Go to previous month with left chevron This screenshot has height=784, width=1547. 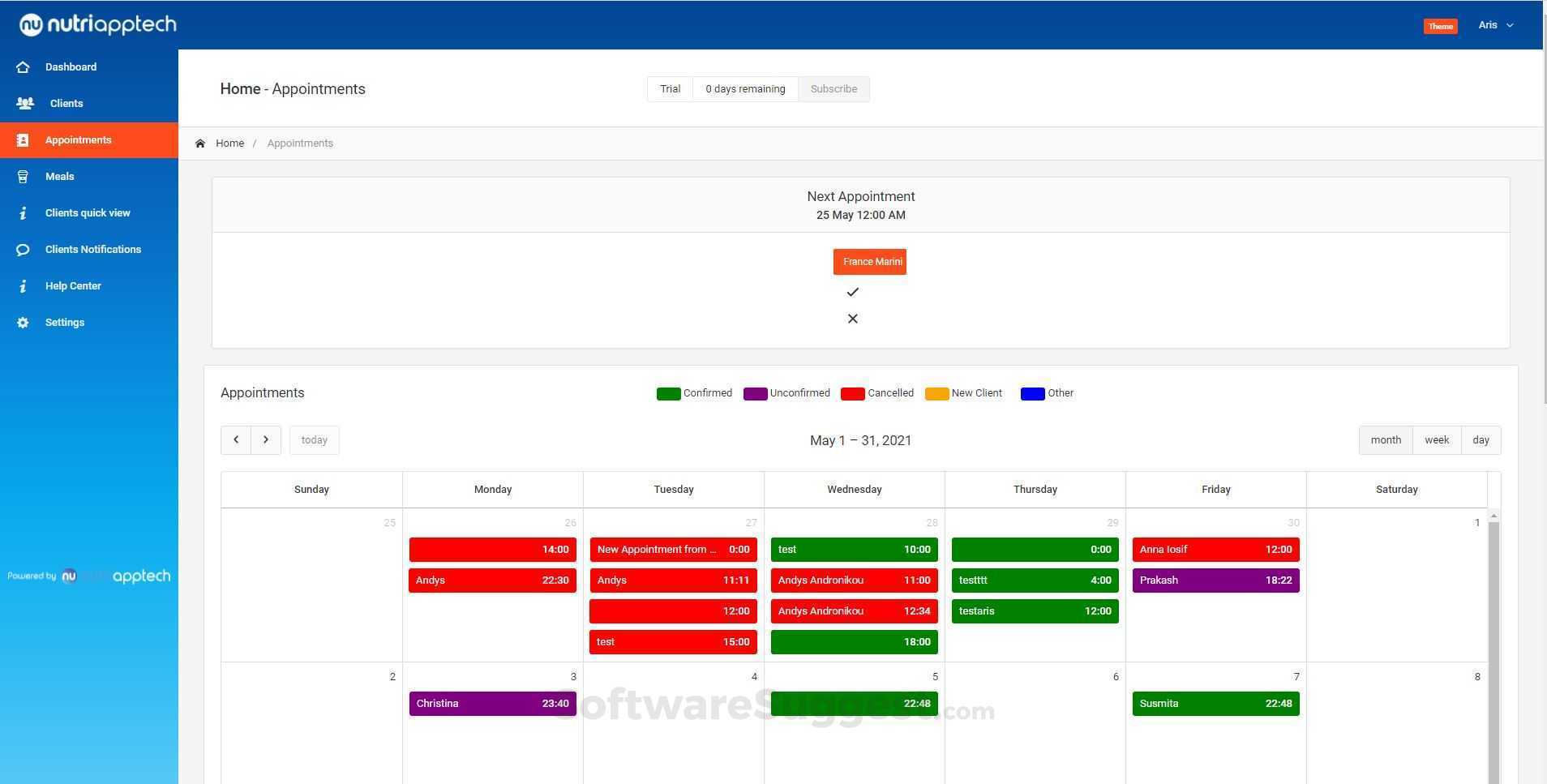pos(236,440)
